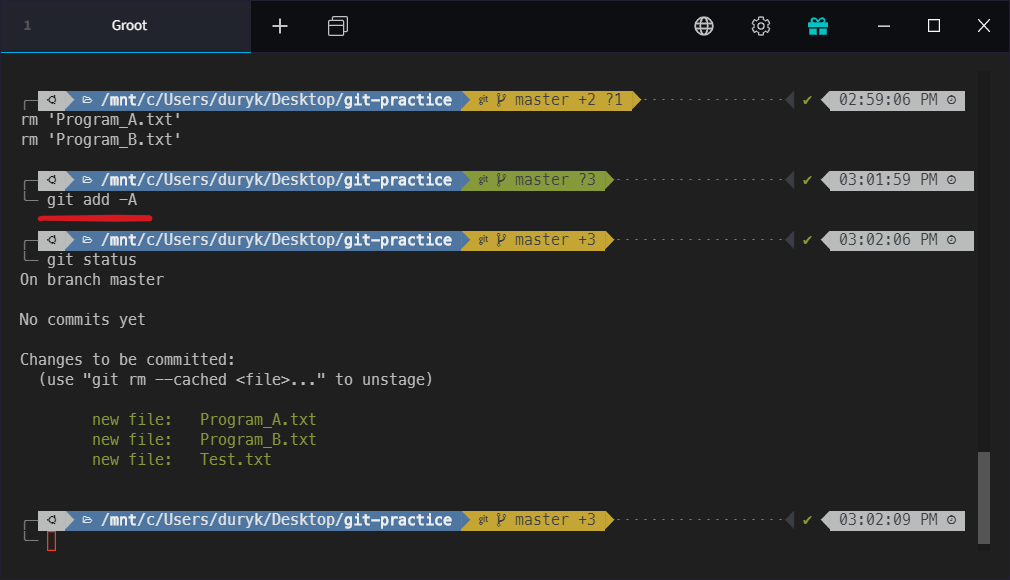Click the 'master ?3' git segment
The height and width of the screenshot is (580, 1010).
(538, 180)
